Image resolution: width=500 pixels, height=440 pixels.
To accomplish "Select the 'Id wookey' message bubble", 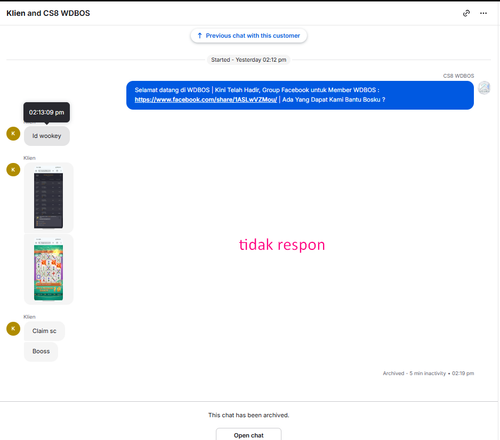I will (47, 136).
